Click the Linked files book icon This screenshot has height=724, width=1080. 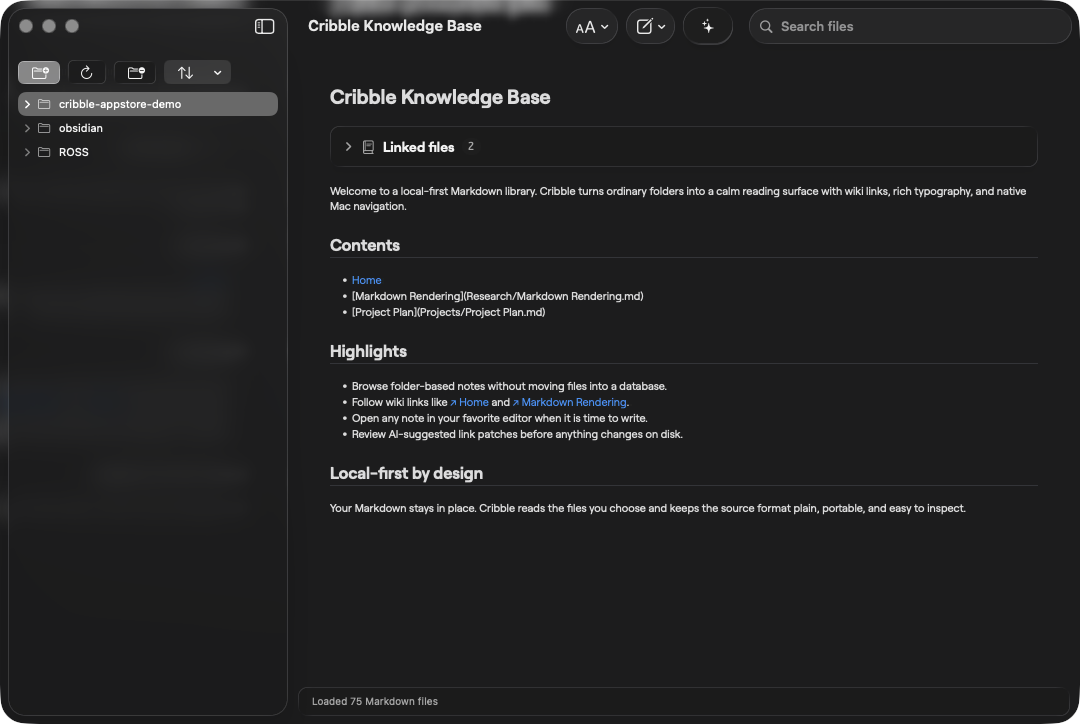pos(368,147)
